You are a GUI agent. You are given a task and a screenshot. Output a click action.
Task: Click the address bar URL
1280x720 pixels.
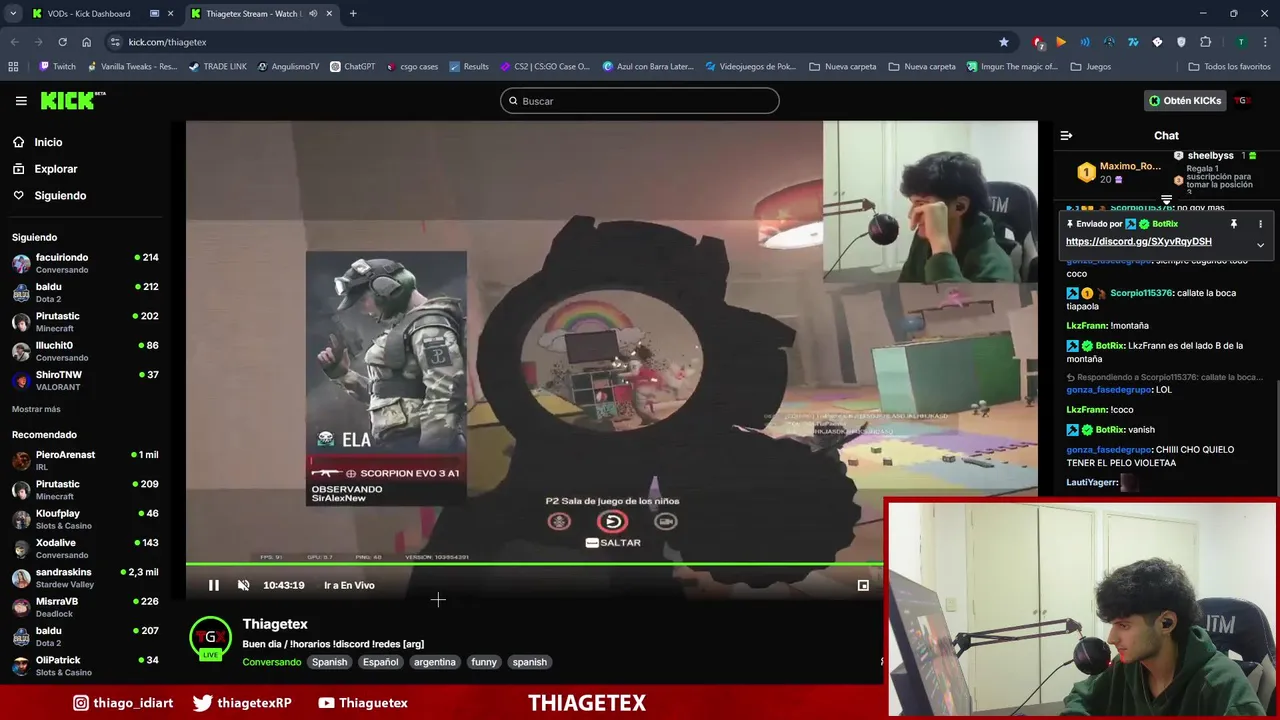pyautogui.click(x=167, y=42)
